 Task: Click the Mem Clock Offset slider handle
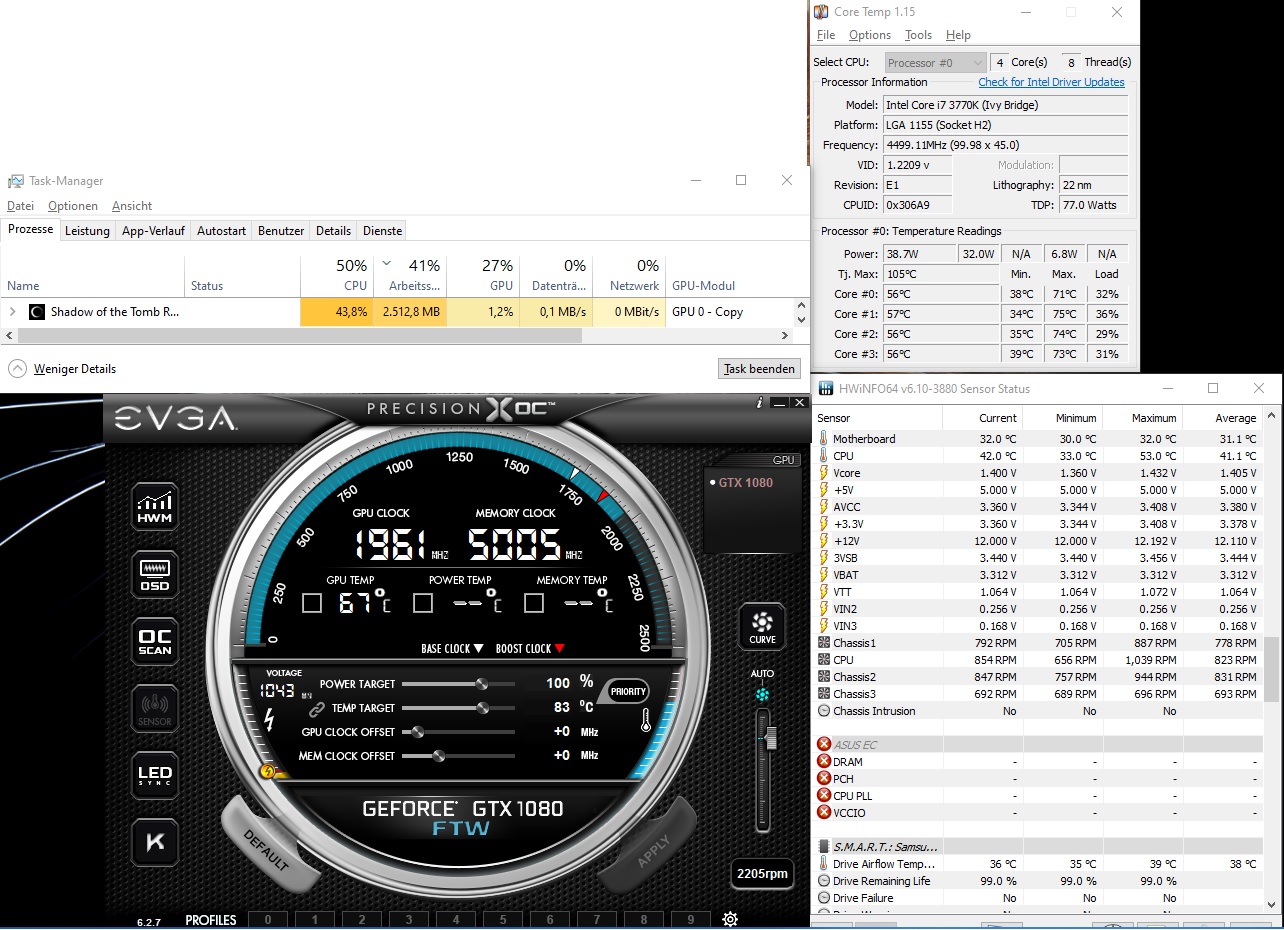pyautogui.click(x=438, y=756)
